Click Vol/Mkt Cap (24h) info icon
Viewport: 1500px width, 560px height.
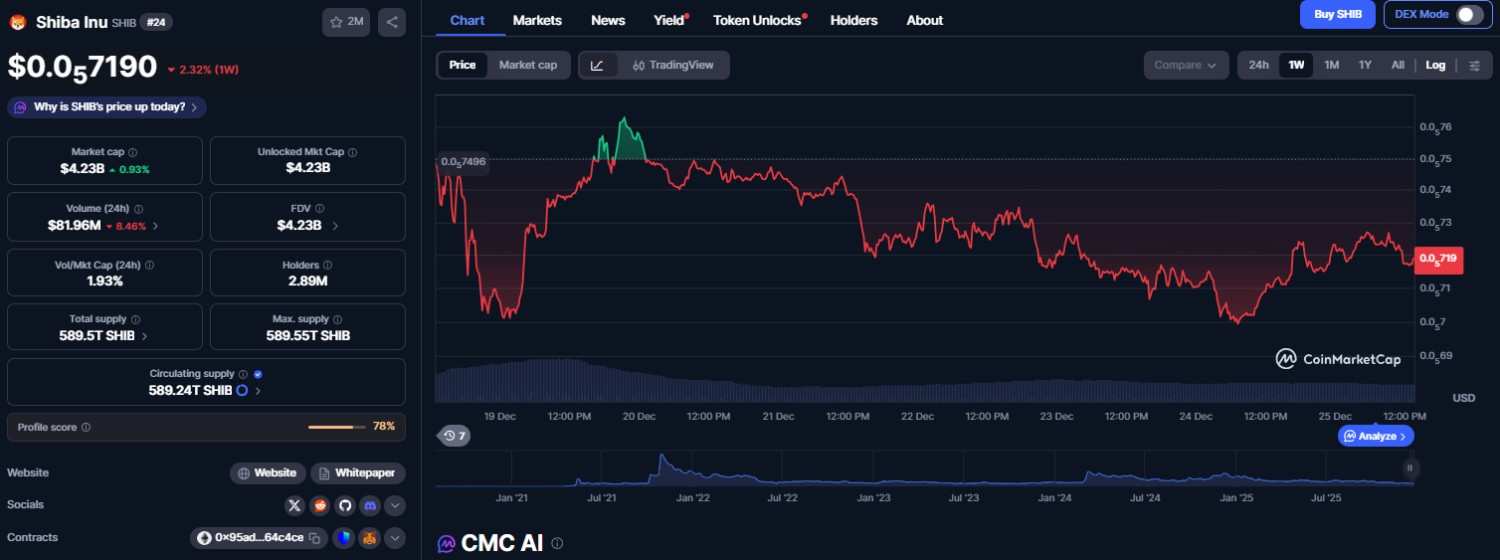coord(149,266)
